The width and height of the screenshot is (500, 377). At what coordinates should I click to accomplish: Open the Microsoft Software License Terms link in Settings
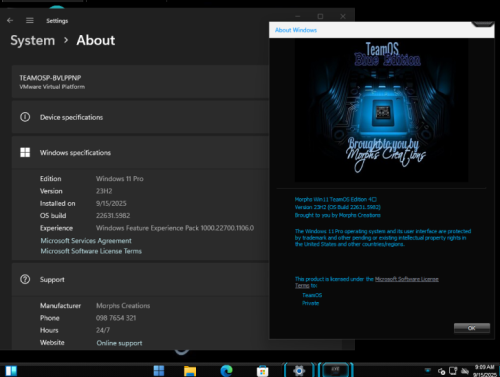click(x=91, y=251)
